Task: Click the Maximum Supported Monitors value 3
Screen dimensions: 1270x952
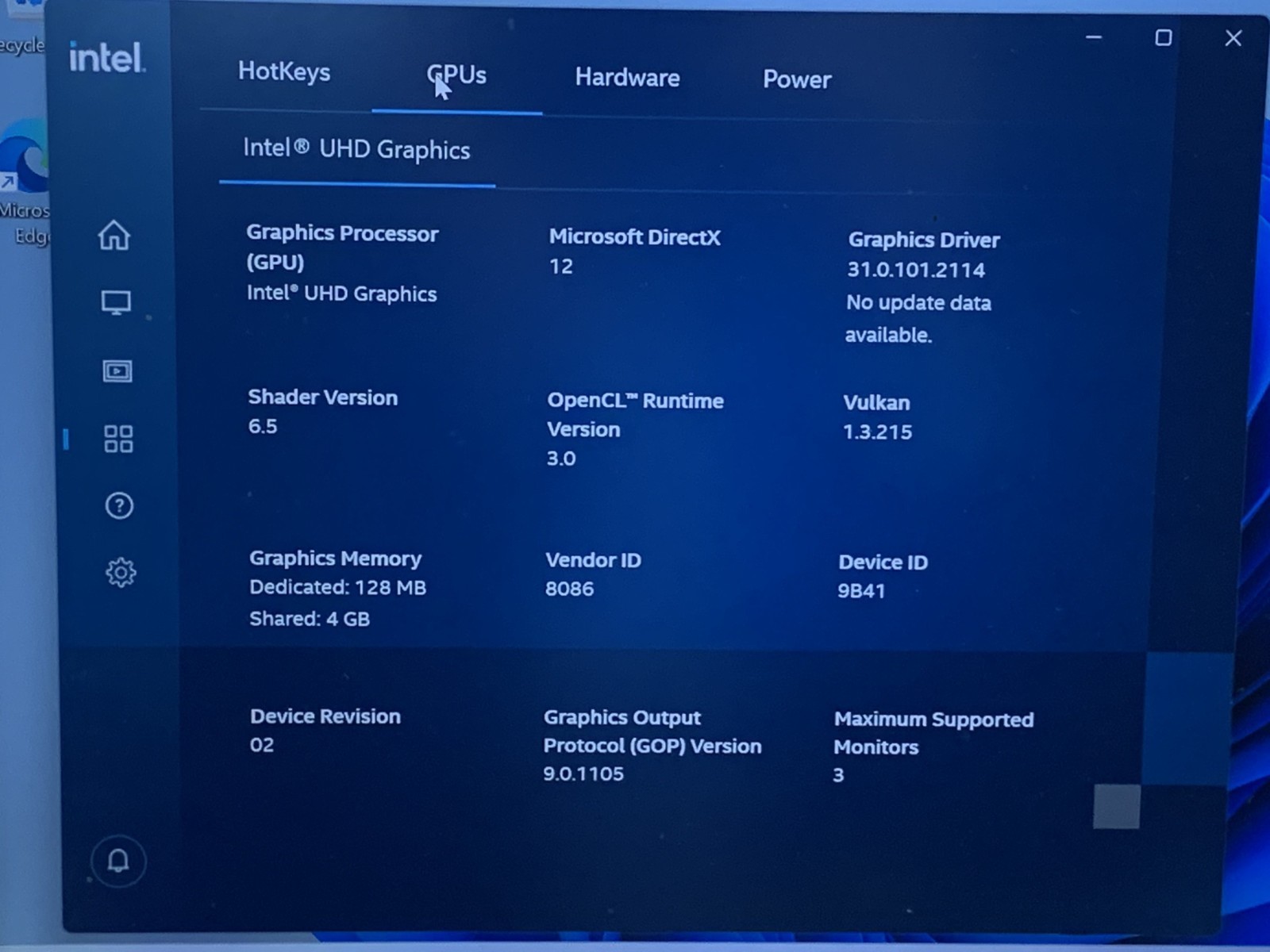Action: tap(838, 775)
